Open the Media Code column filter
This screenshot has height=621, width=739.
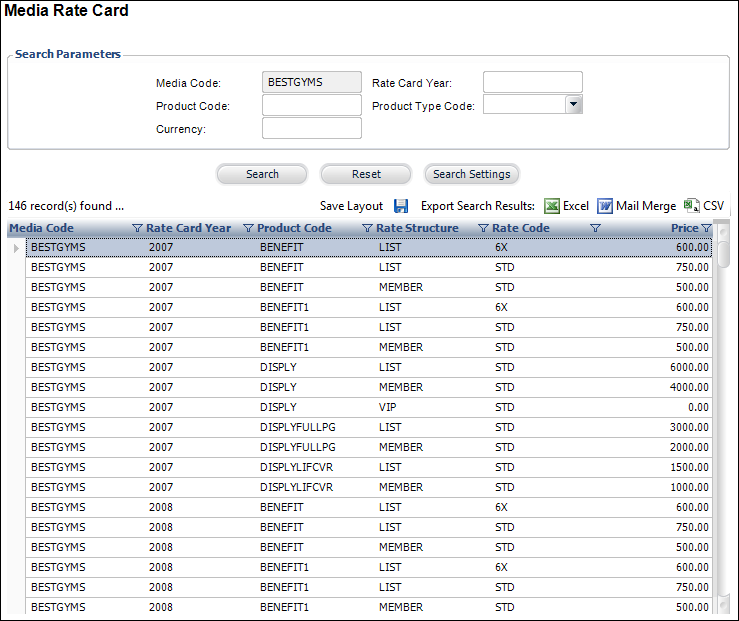[x=138, y=229]
